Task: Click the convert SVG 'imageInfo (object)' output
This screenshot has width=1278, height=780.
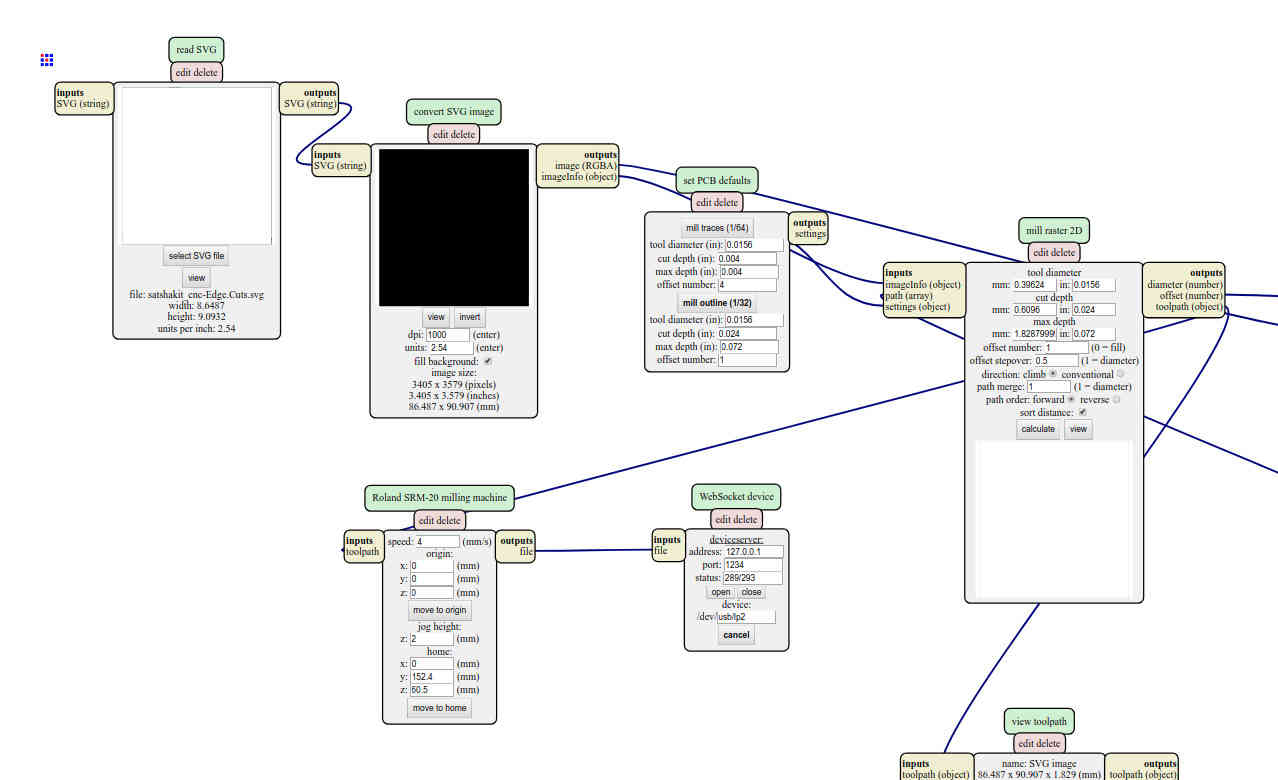Action: (x=579, y=177)
